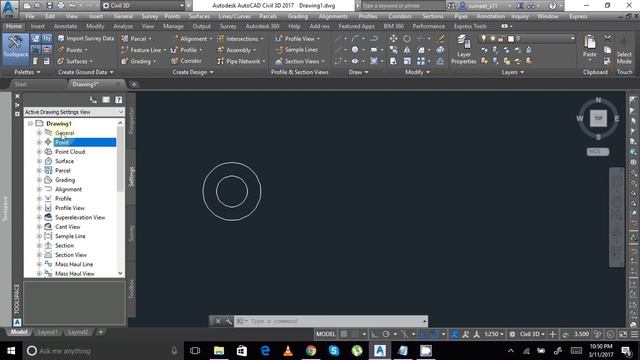
Task: Open Active Drawing Settings View dropdown
Action: pyautogui.click(x=74, y=112)
